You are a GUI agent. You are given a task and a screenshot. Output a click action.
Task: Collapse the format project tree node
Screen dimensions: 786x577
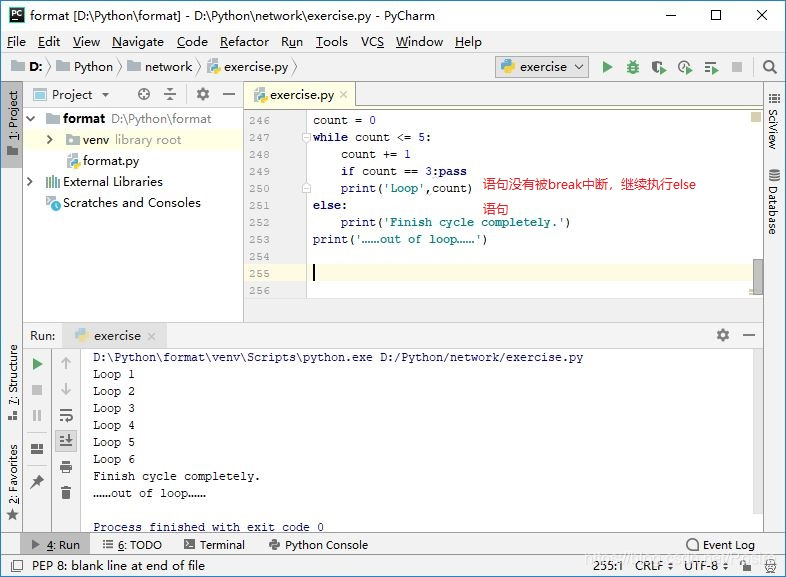31,119
